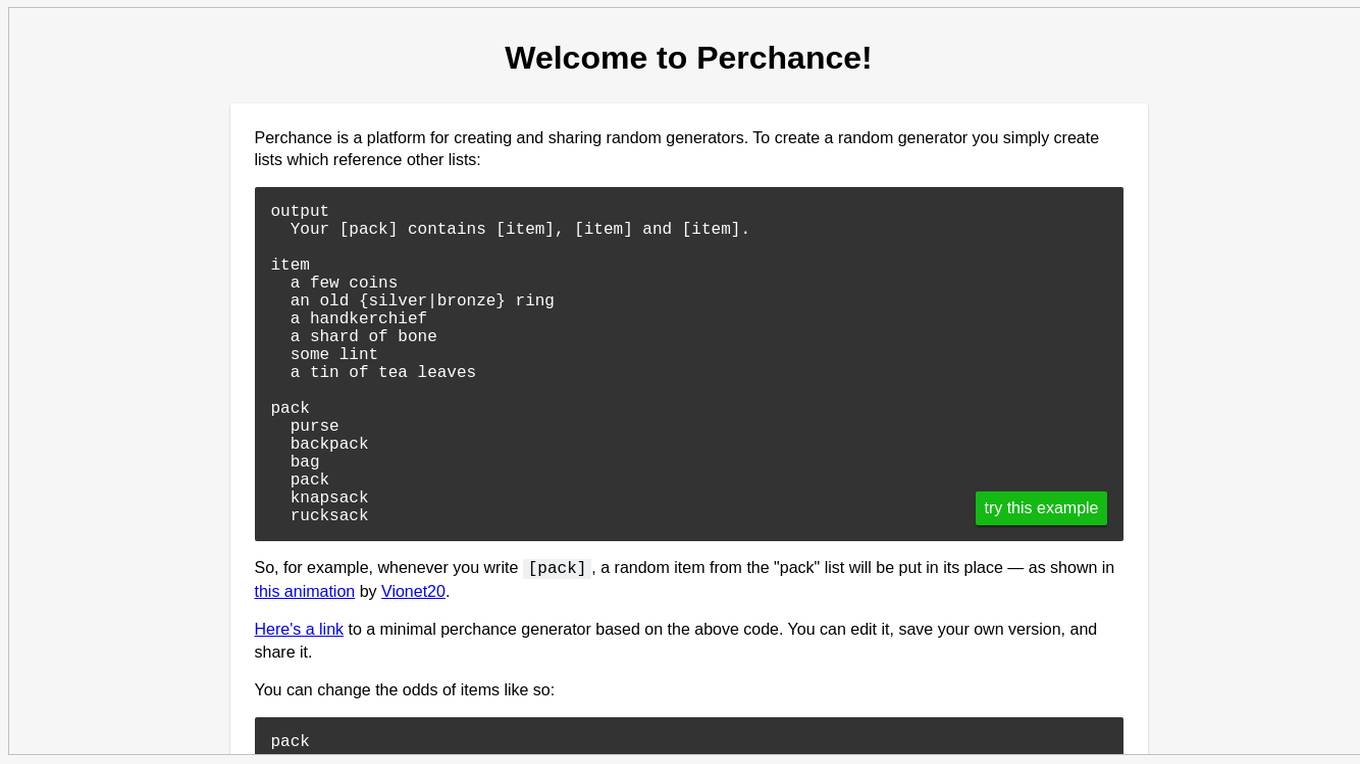
Task: Select the inline '[pack]' code snippet
Action: 557,568
